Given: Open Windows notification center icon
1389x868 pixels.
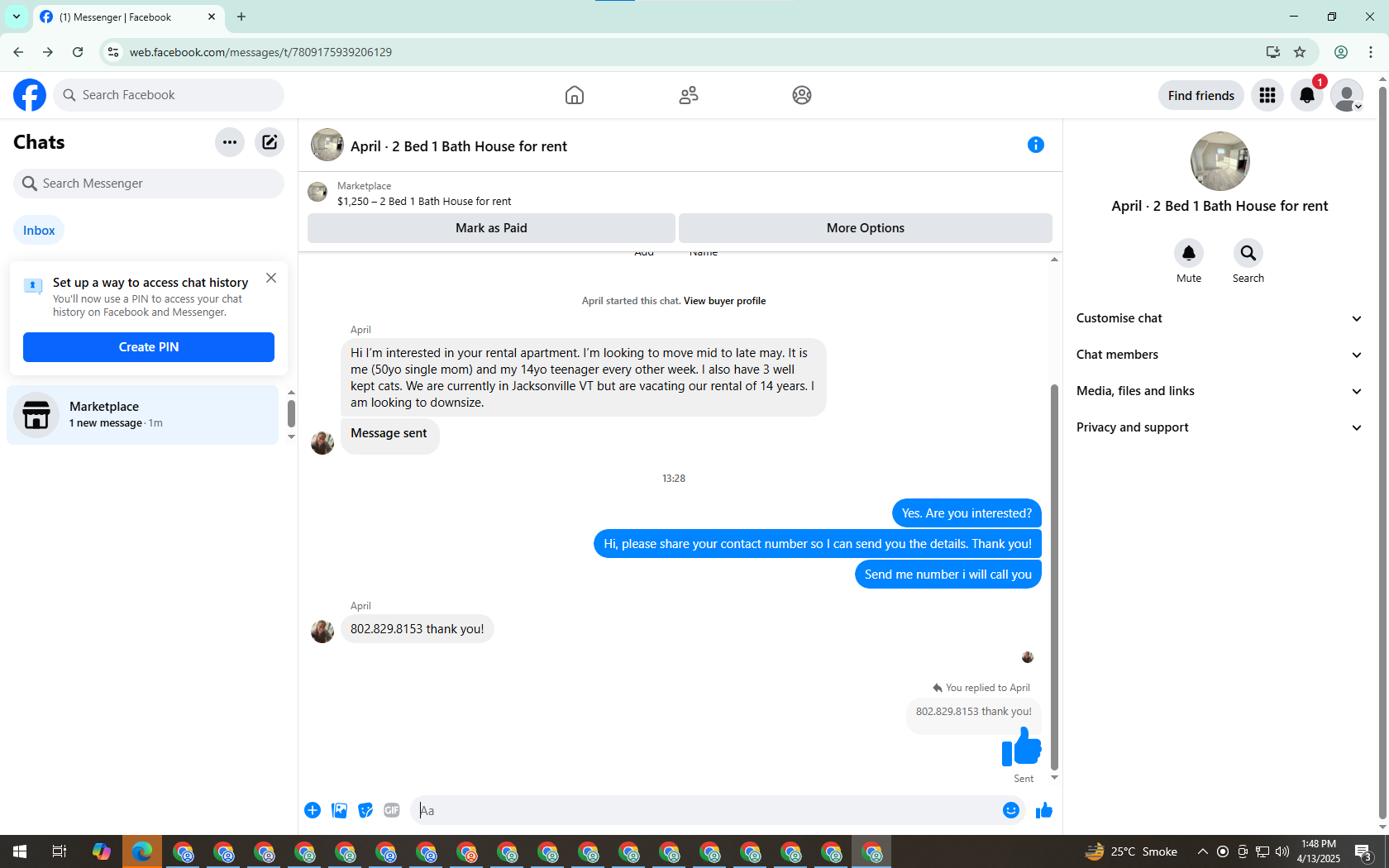Looking at the screenshot, I should [x=1364, y=851].
